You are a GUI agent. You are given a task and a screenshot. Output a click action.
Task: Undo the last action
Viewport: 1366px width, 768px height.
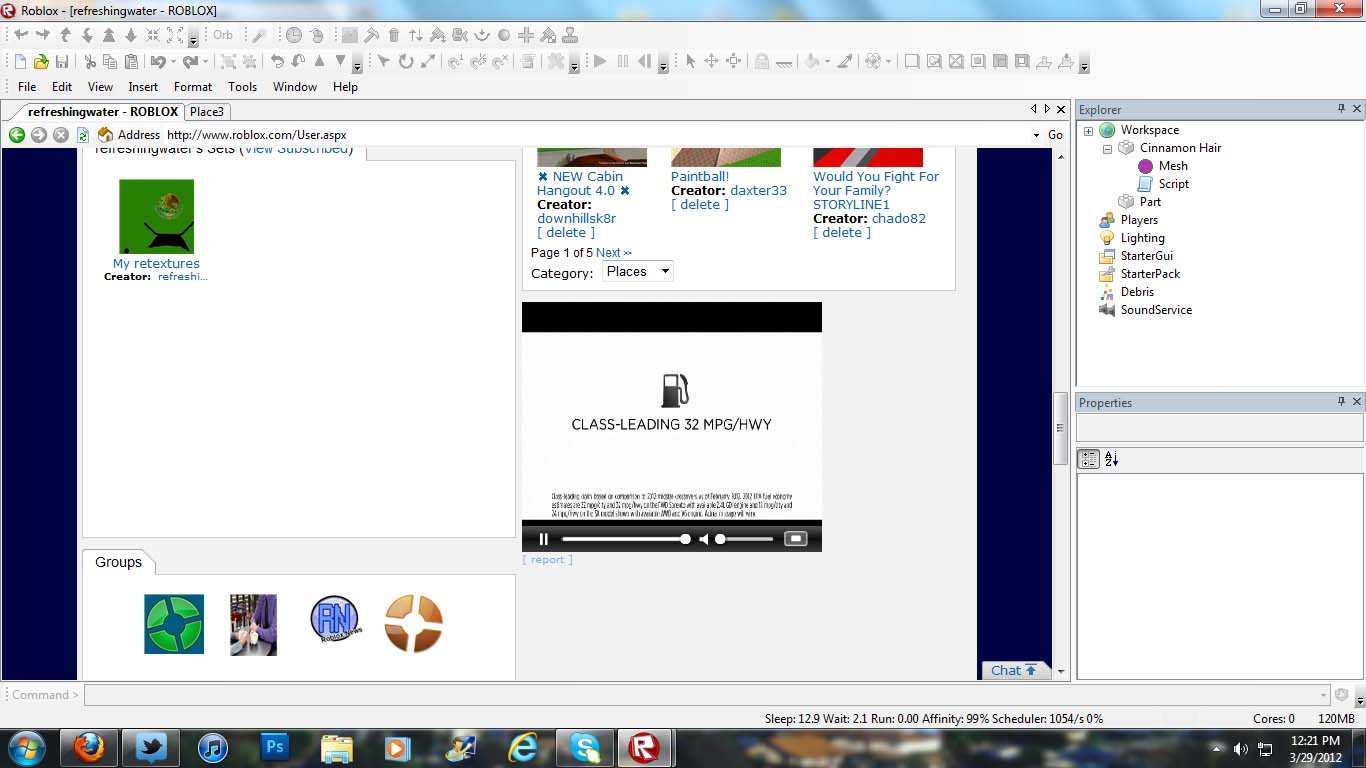[157, 62]
